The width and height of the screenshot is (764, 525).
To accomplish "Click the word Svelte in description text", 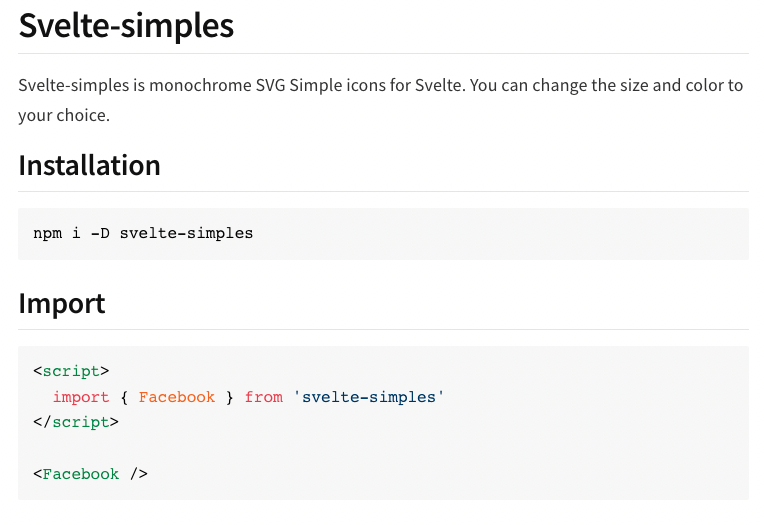I will 438,85.
